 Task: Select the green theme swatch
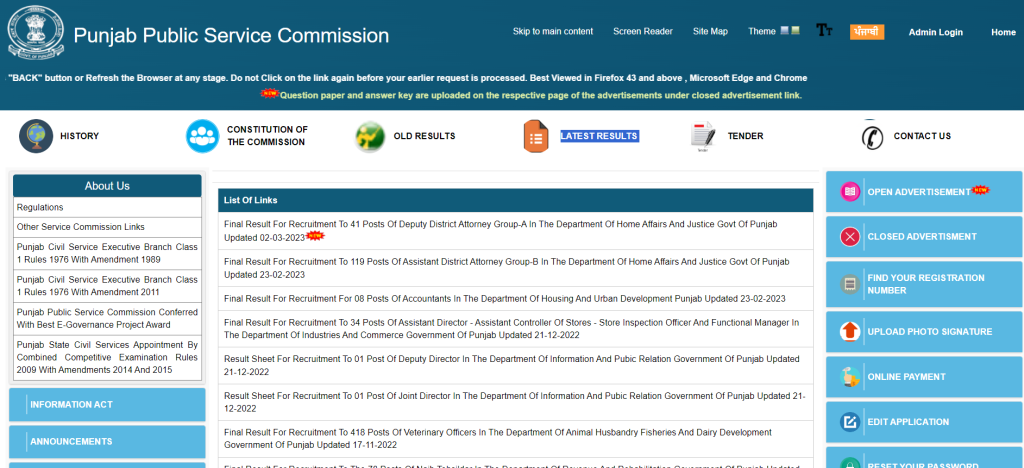795,31
